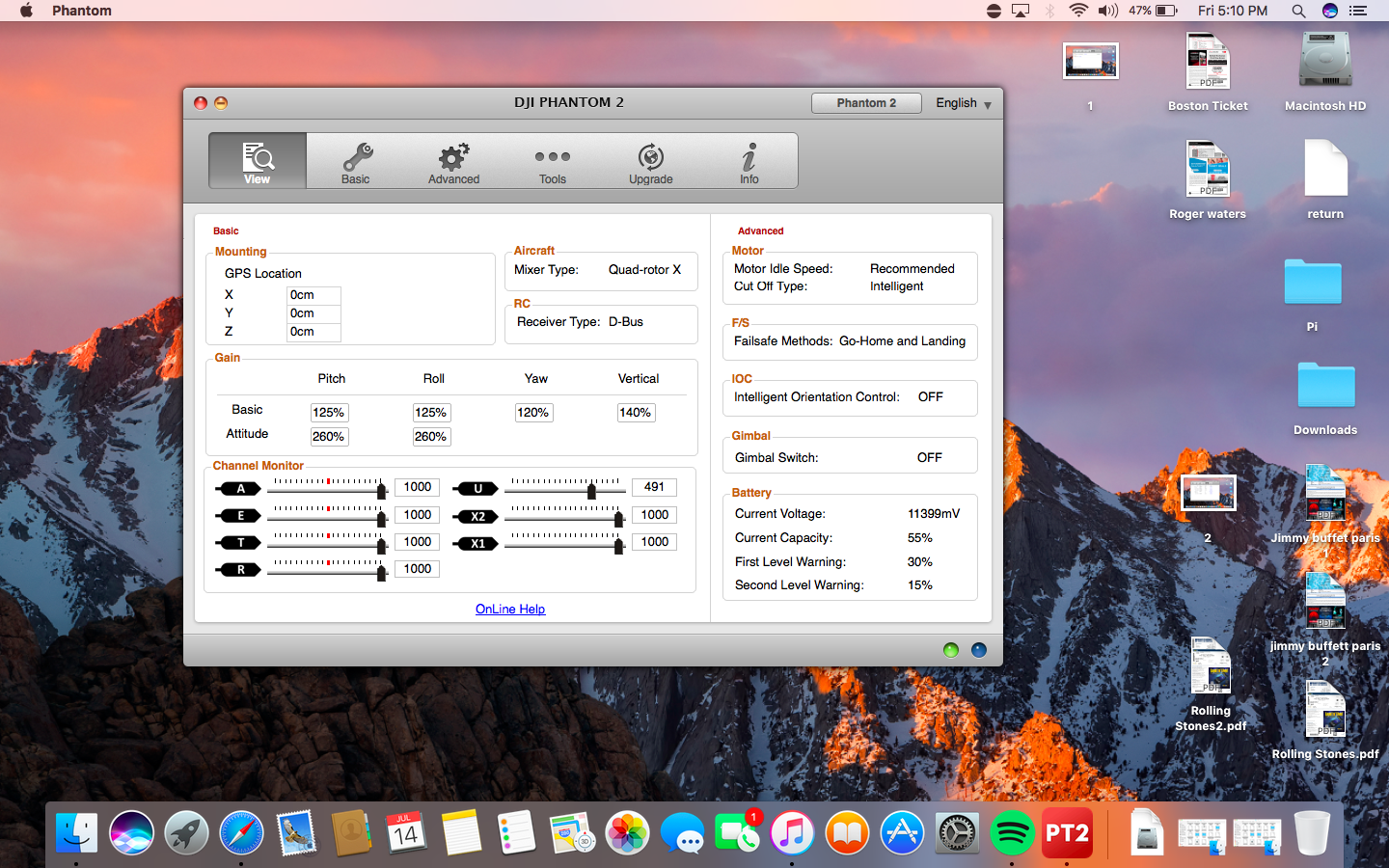Screen dimensions: 1389x868
Task: Click the channel U label badge
Action: pos(477,489)
